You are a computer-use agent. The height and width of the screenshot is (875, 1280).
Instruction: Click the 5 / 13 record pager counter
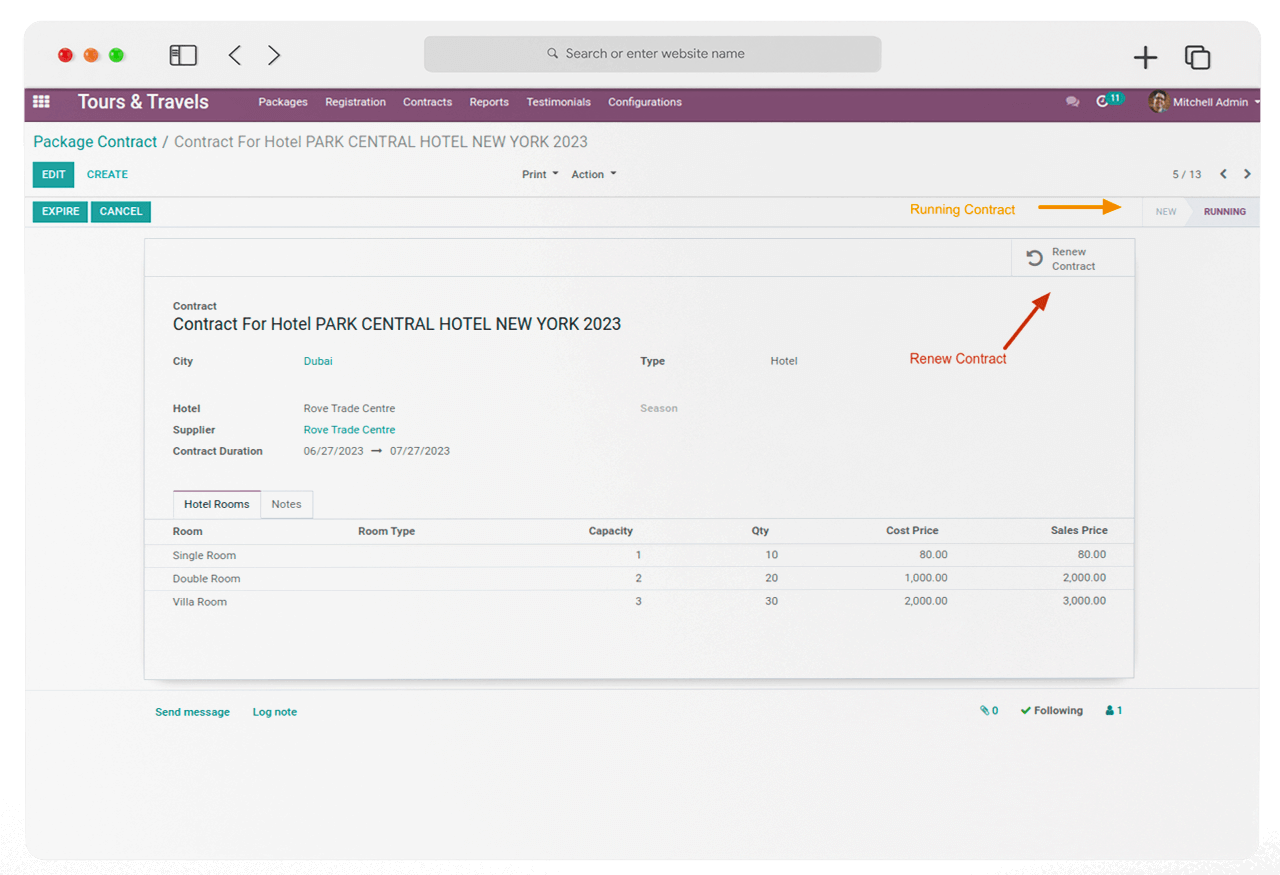pyautogui.click(x=1186, y=174)
